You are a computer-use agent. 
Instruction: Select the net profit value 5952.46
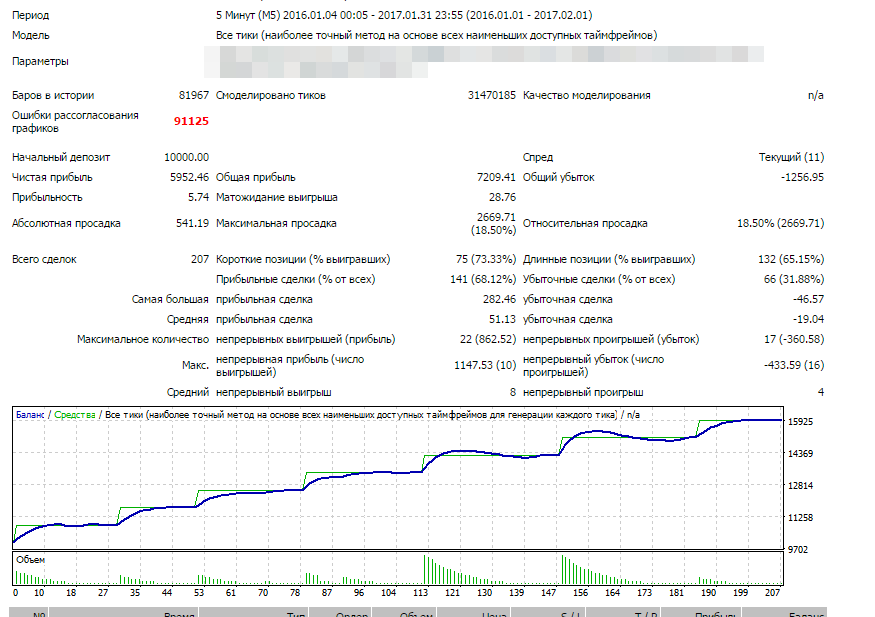tap(188, 177)
